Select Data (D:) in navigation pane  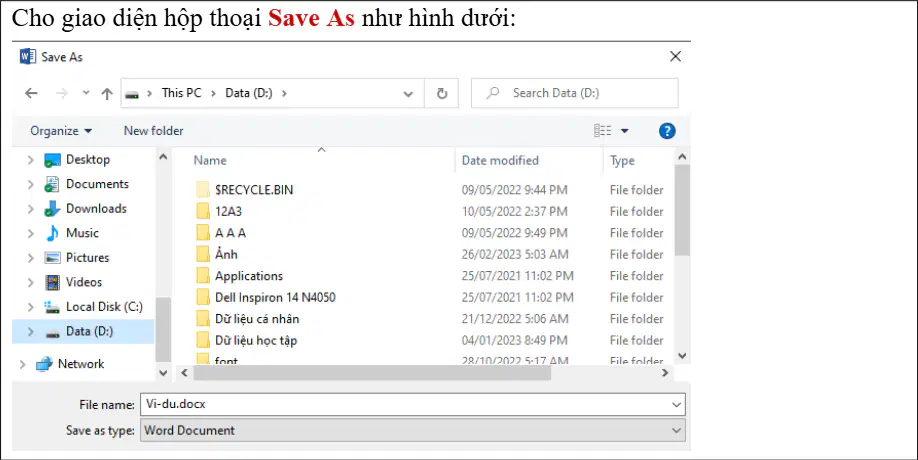(89, 331)
